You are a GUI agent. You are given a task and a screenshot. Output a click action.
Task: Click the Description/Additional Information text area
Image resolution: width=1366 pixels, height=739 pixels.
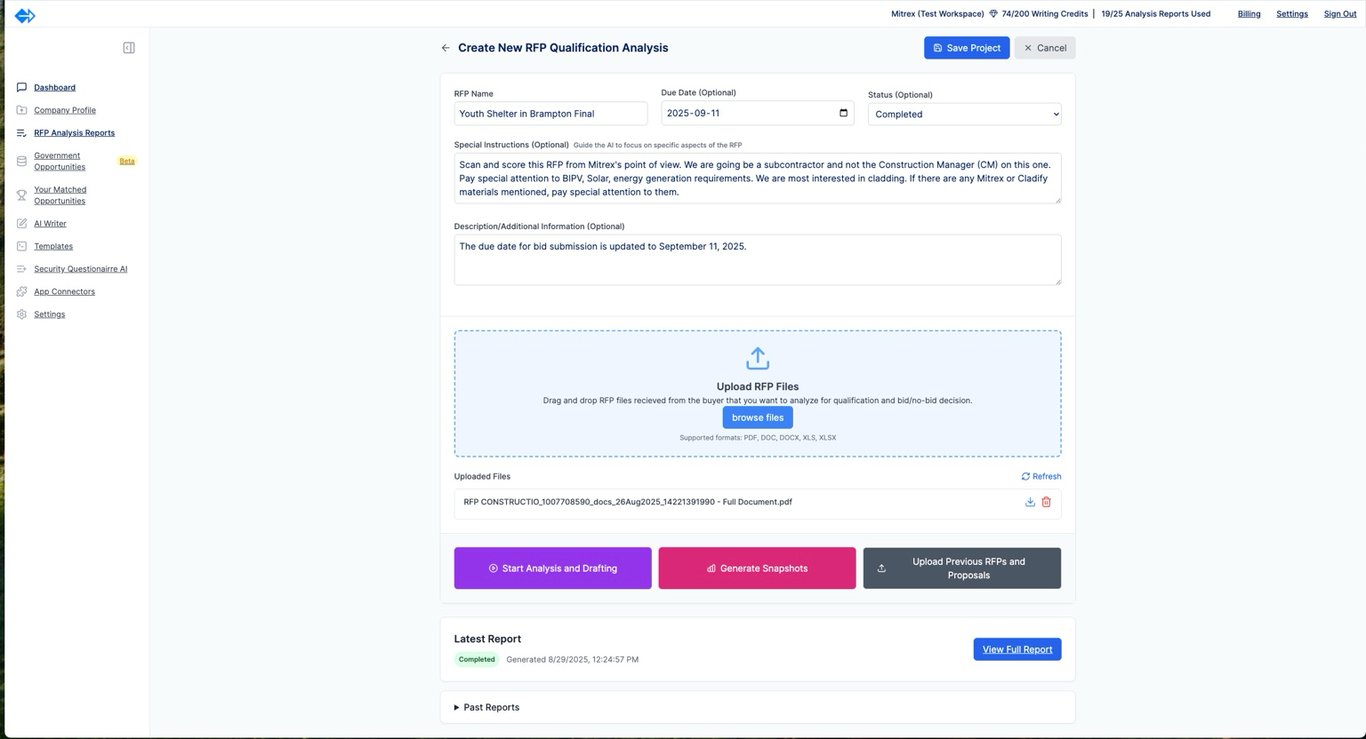click(757, 260)
